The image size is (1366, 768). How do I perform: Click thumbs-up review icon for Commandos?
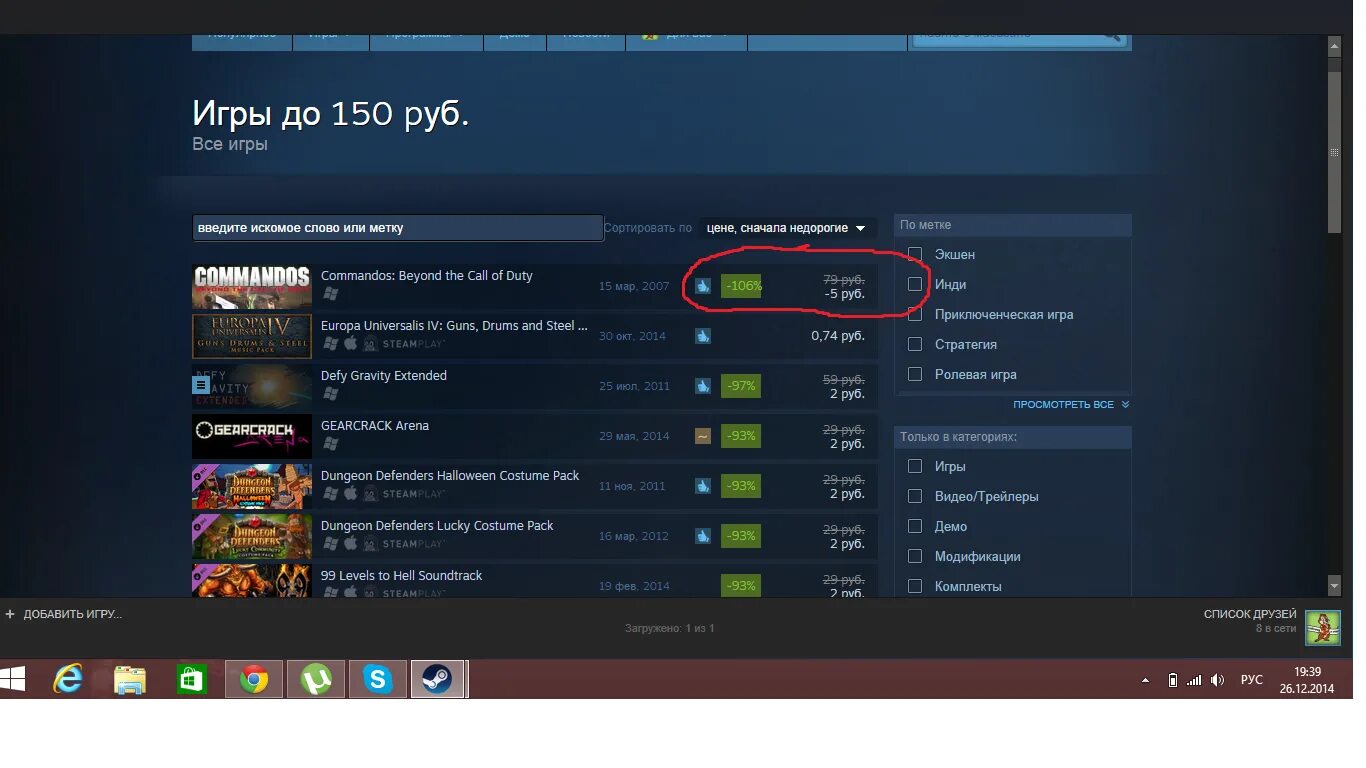[x=703, y=286]
